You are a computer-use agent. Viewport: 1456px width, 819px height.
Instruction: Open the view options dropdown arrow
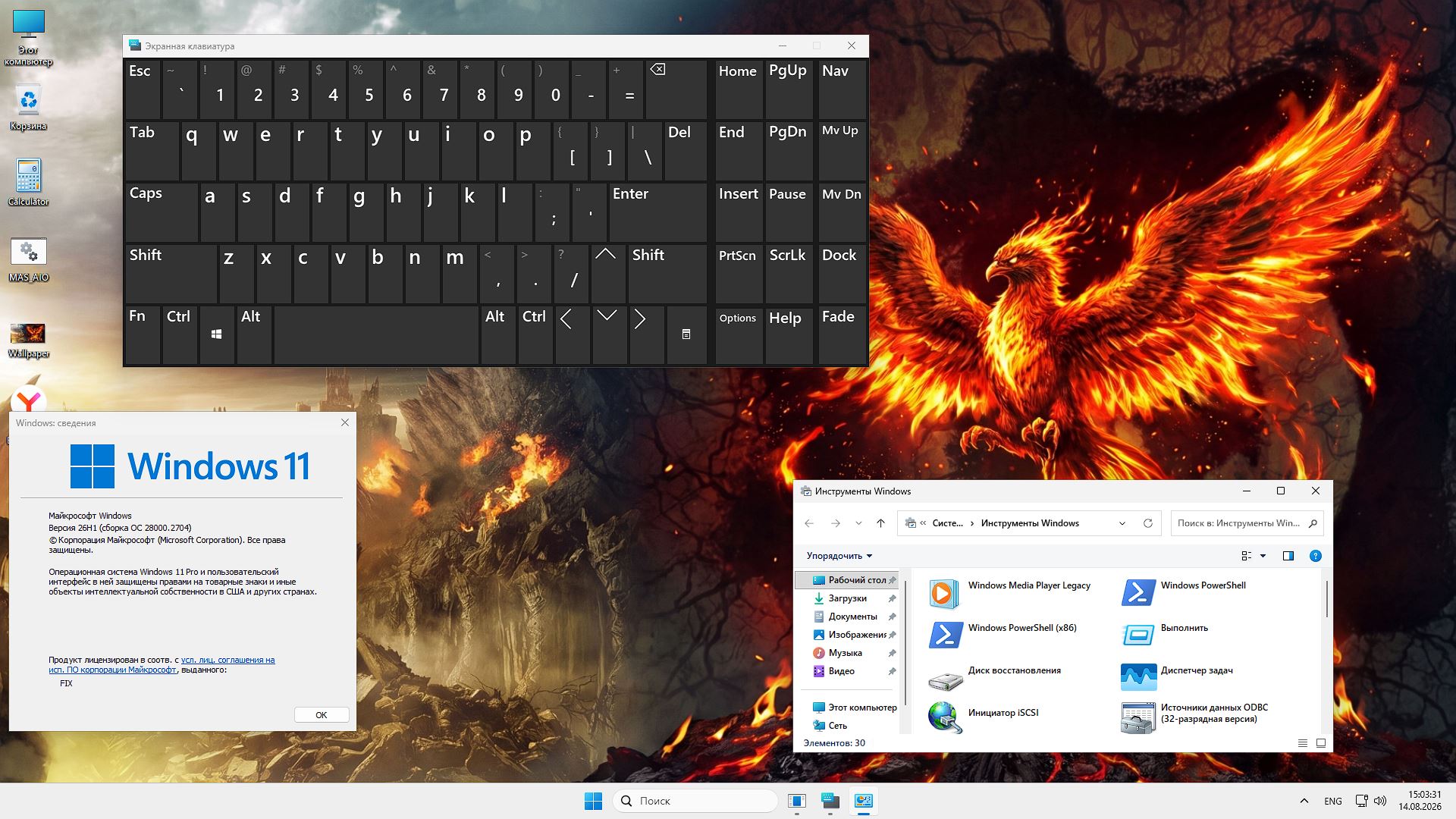pos(1263,556)
